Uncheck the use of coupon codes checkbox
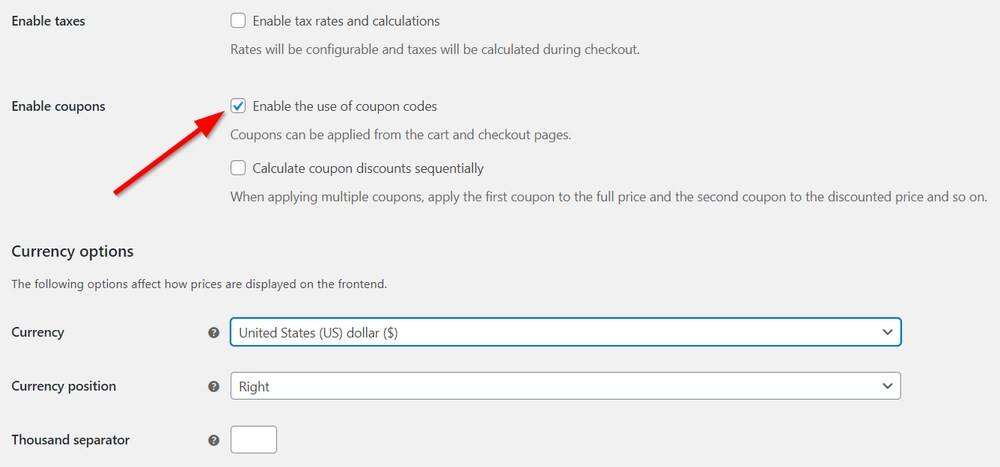Image resolution: width=1000 pixels, height=467 pixels. pos(238,106)
